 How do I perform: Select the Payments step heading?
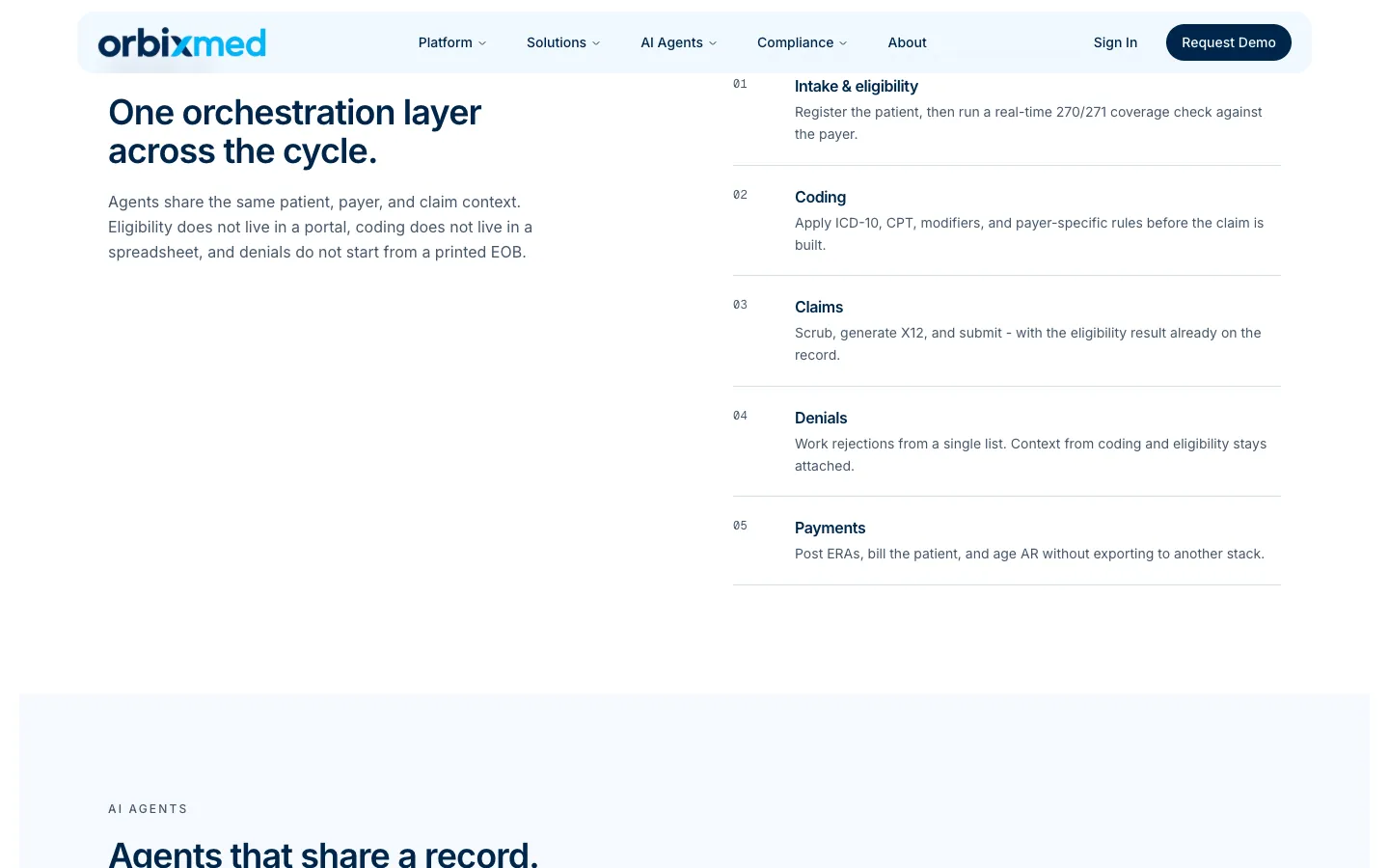pyautogui.click(x=830, y=528)
